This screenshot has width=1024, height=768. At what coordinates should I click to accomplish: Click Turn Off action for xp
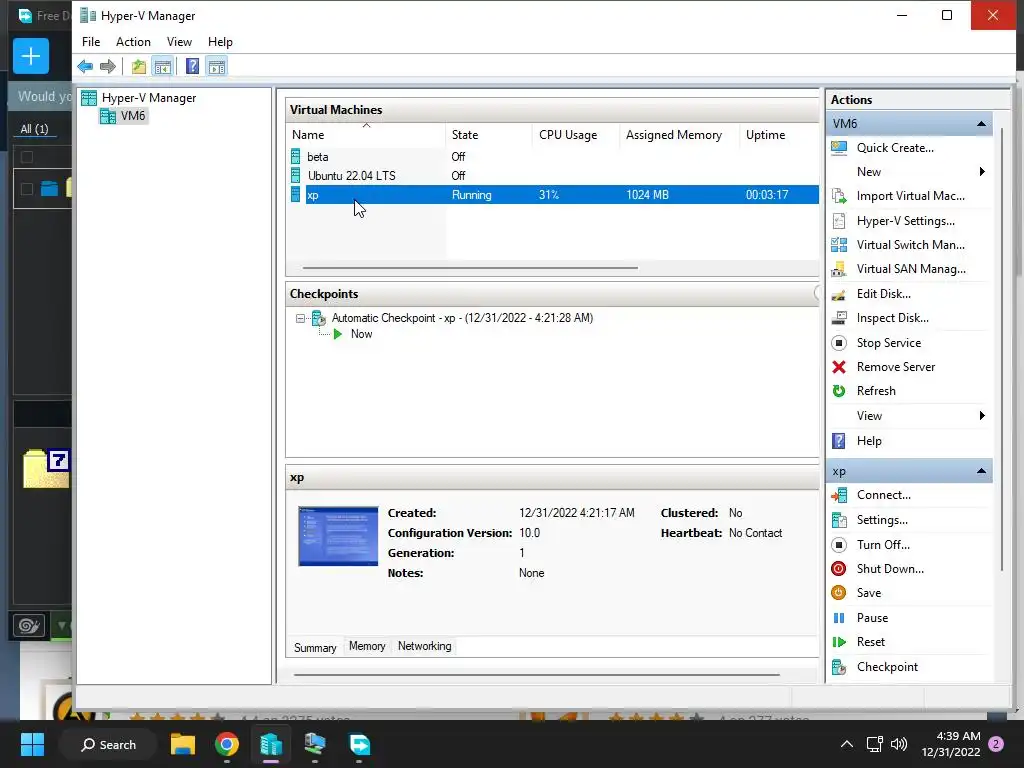pyautogui.click(x=882, y=545)
